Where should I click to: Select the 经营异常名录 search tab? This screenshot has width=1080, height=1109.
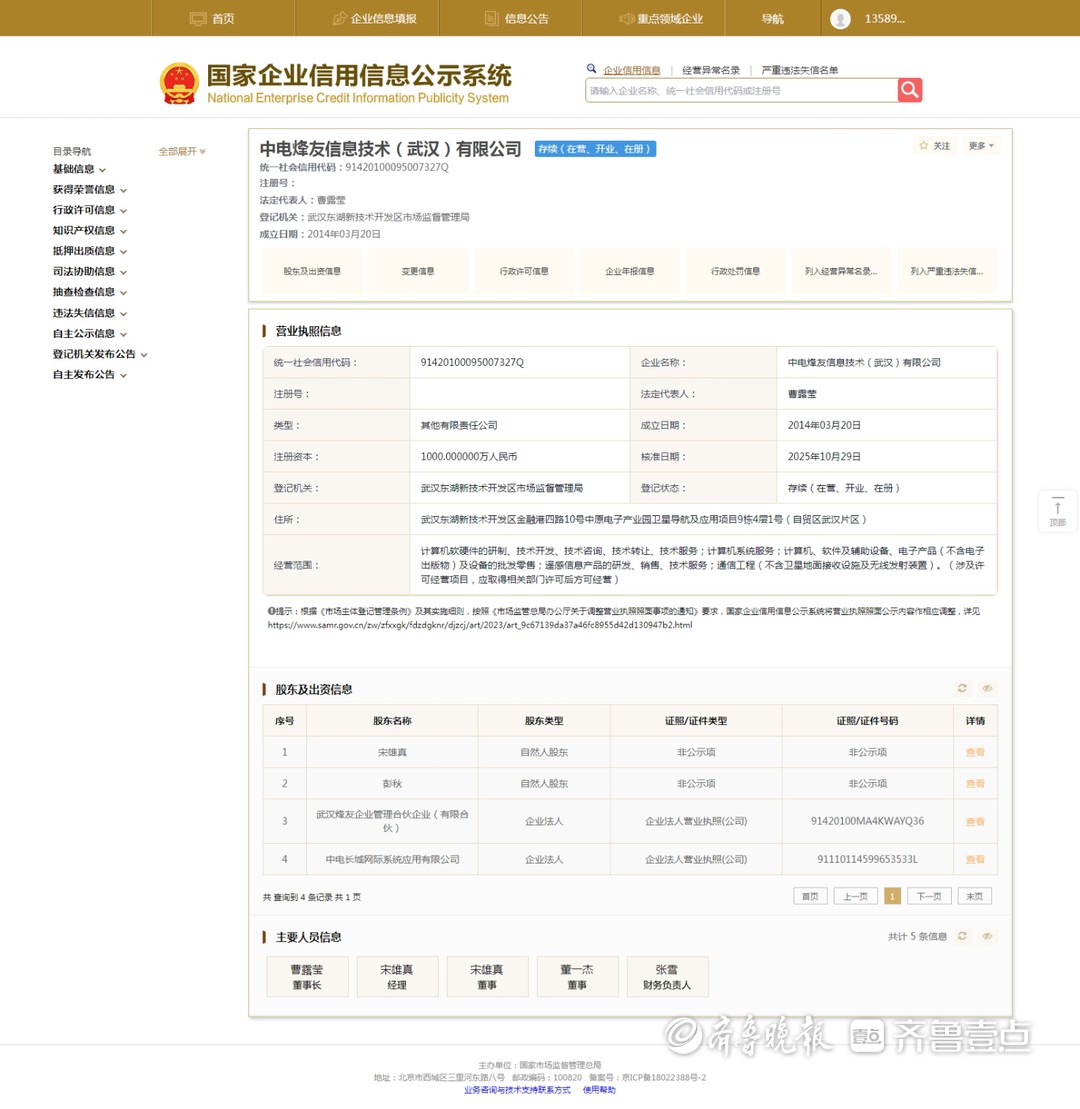click(x=711, y=70)
